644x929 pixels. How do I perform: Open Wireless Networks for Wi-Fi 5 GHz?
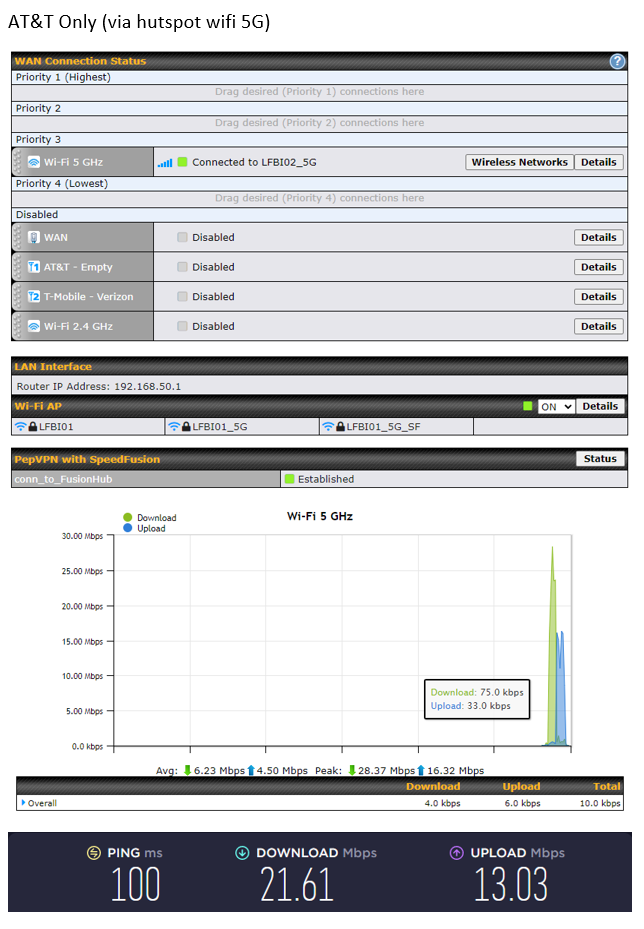pos(519,162)
